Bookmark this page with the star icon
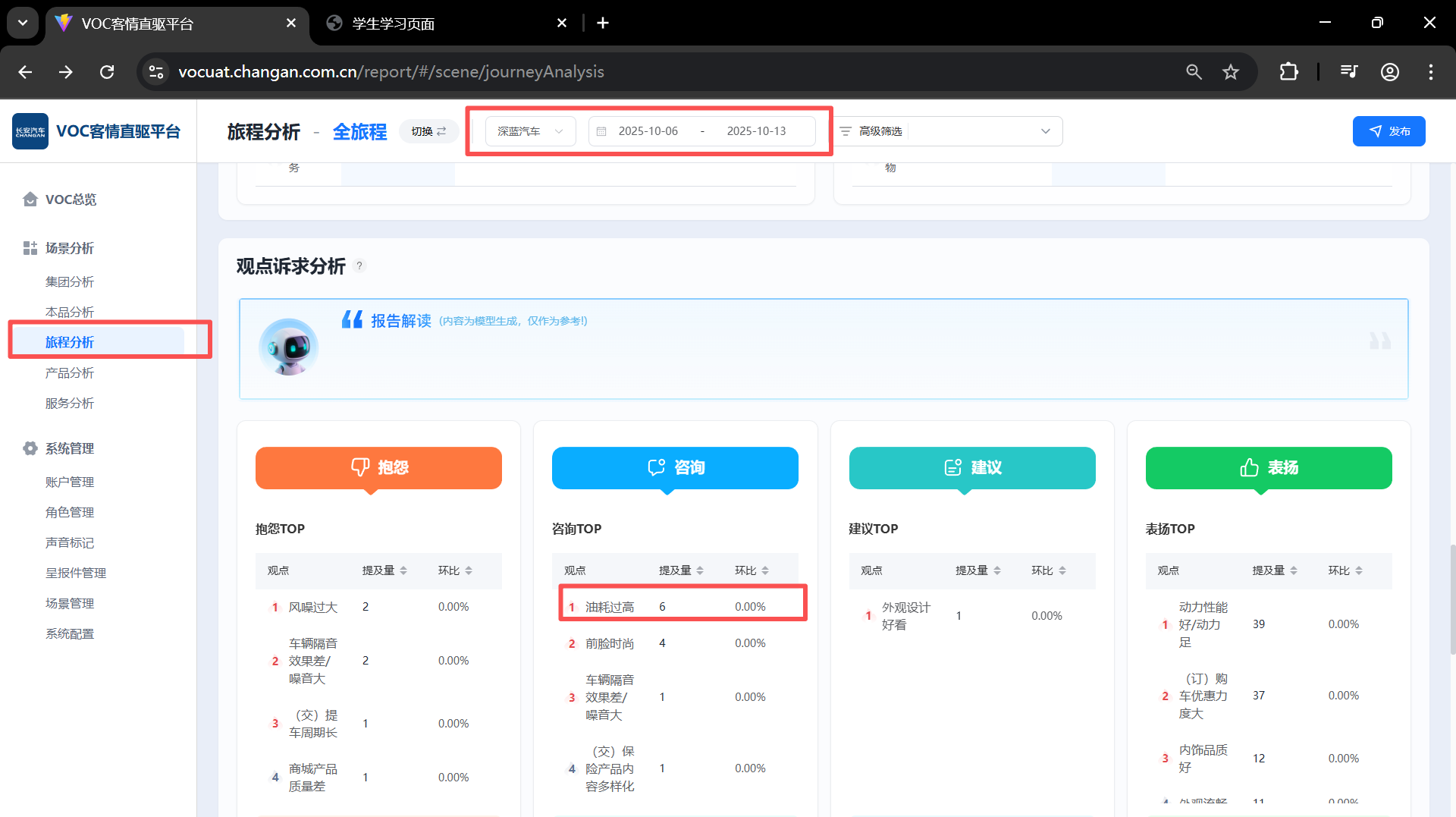This screenshot has width=1456, height=817. click(x=1230, y=72)
